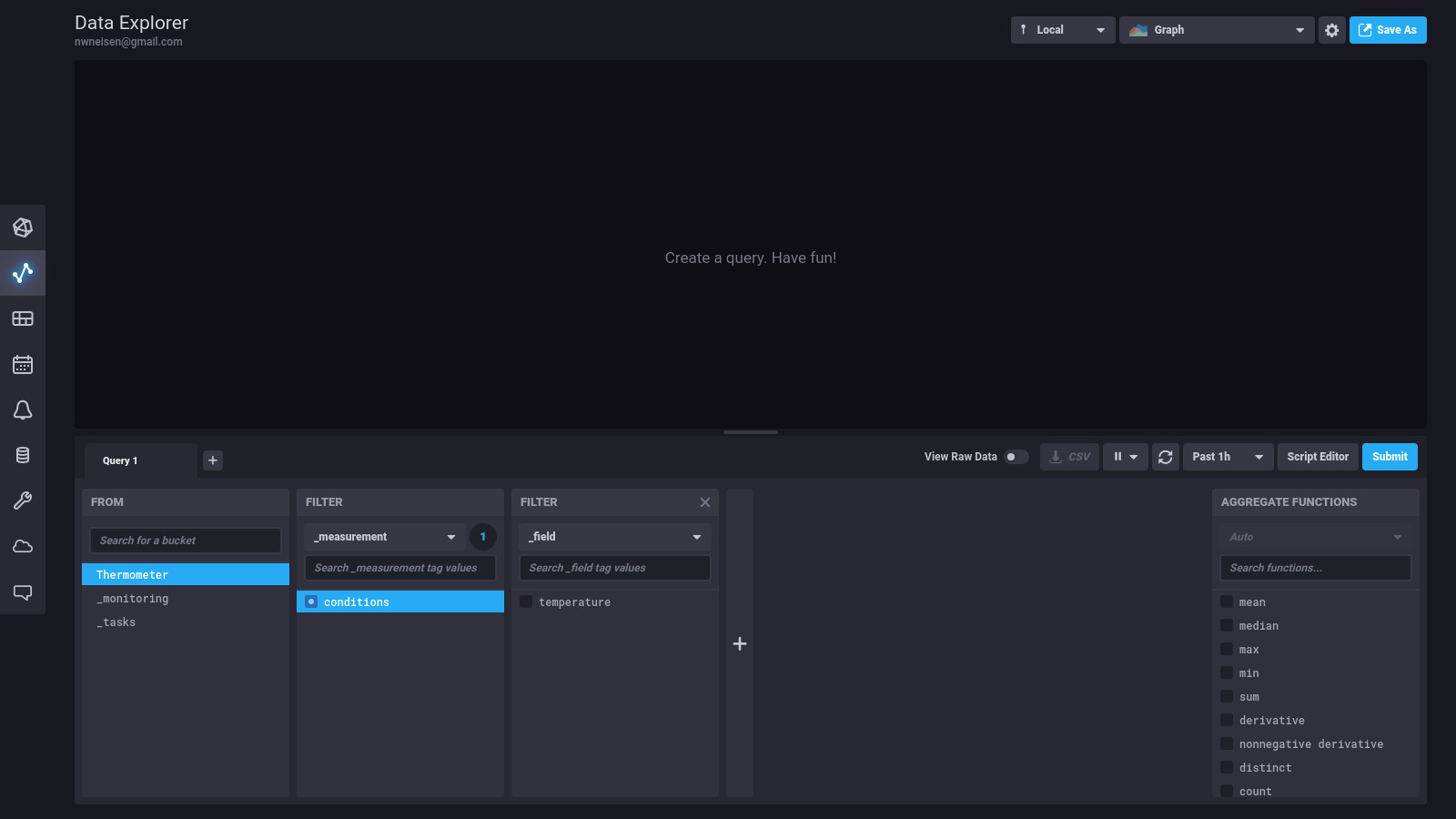Enable the median aggregate function

(x=1227, y=625)
